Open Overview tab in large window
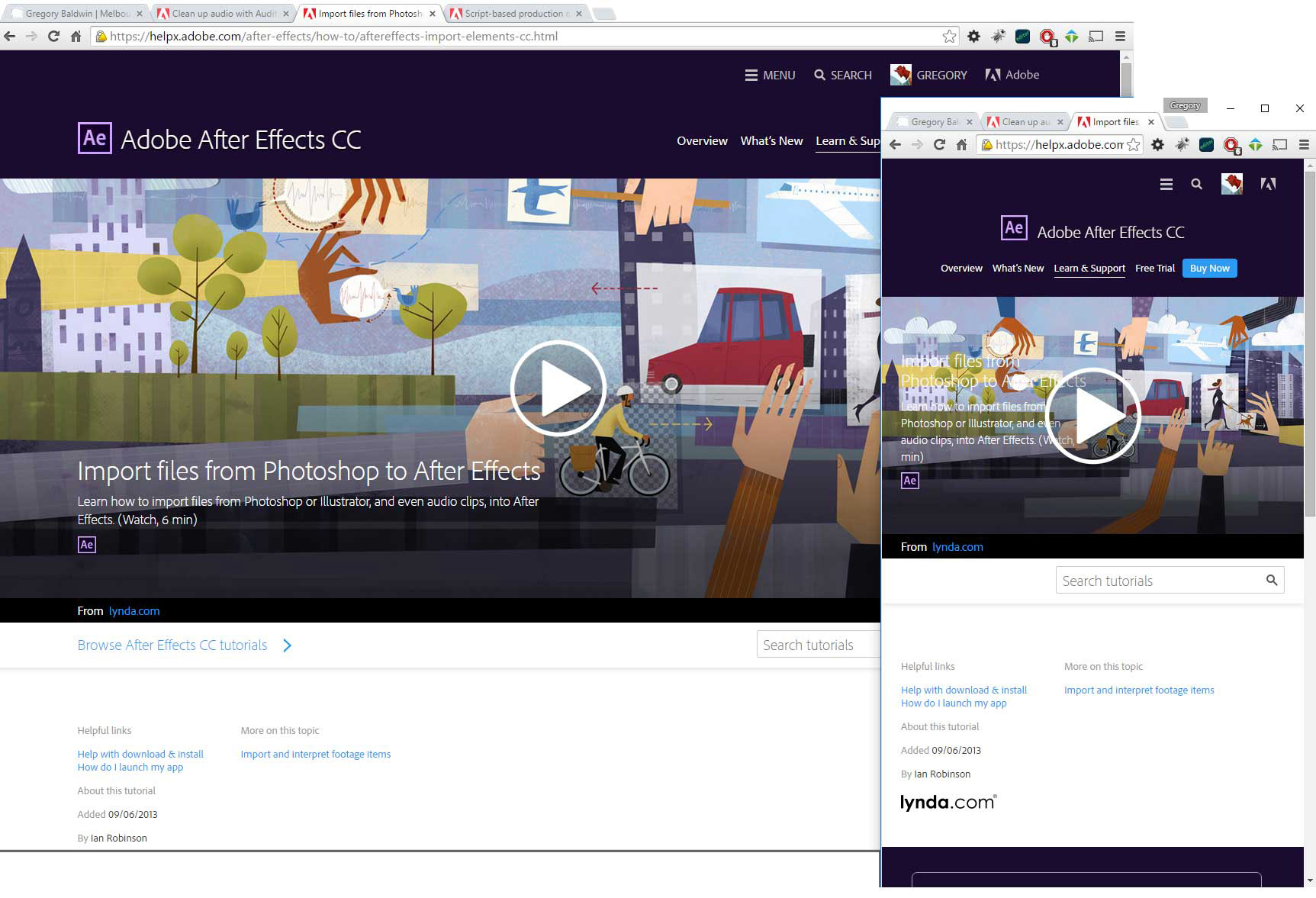This screenshot has width=1316, height=898. [x=702, y=140]
